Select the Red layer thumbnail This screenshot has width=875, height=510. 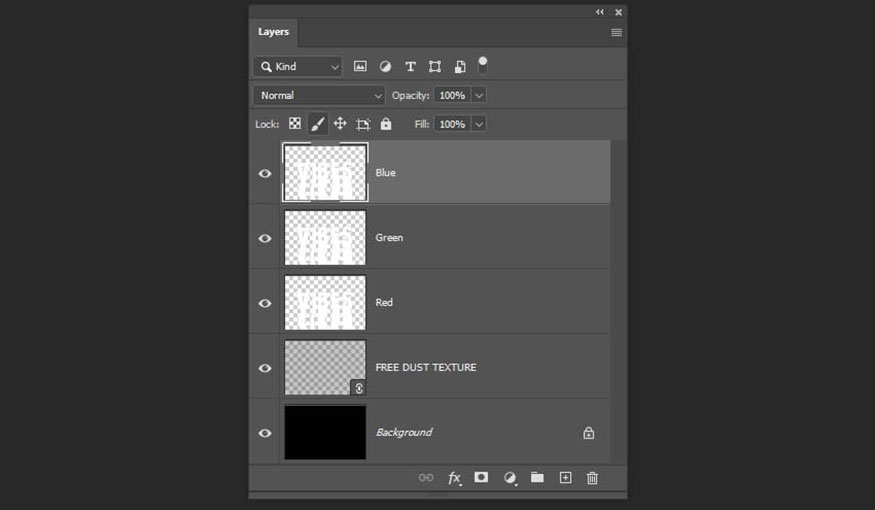pos(325,302)
